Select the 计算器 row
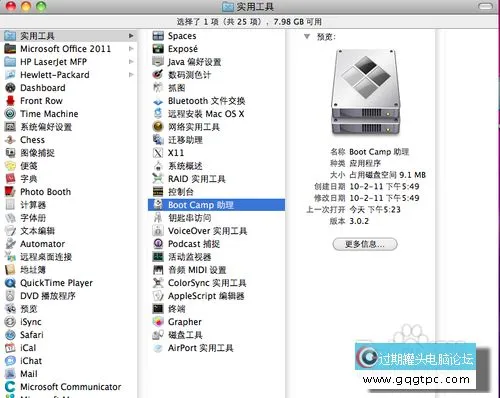 tap(70, 205)
